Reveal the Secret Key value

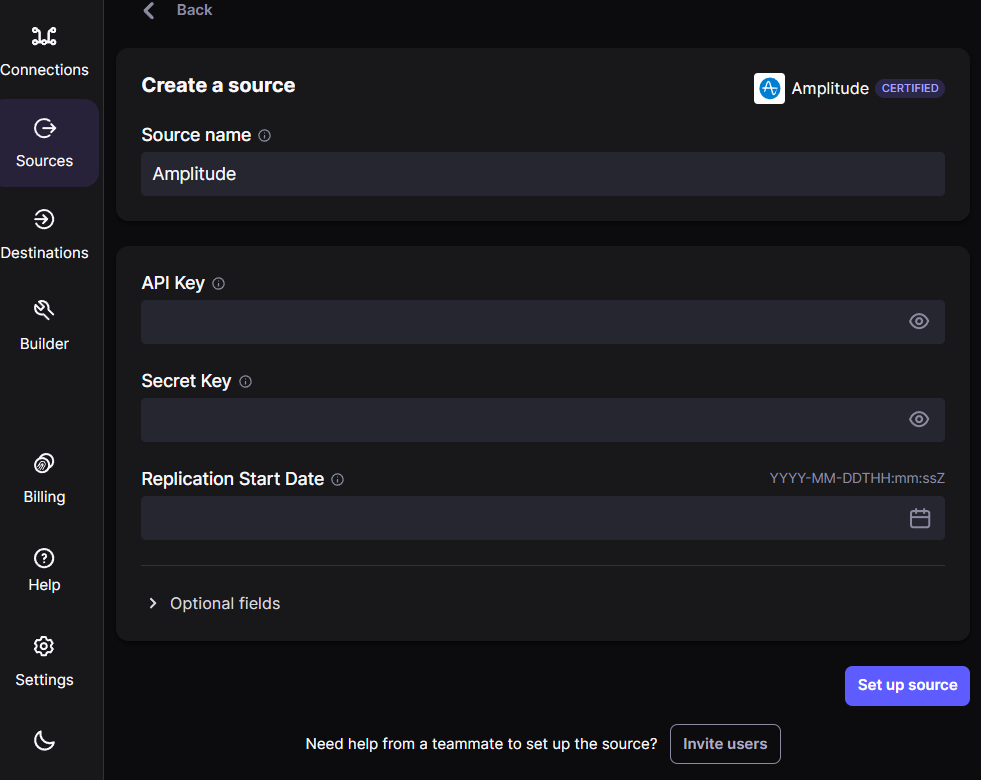918,419
